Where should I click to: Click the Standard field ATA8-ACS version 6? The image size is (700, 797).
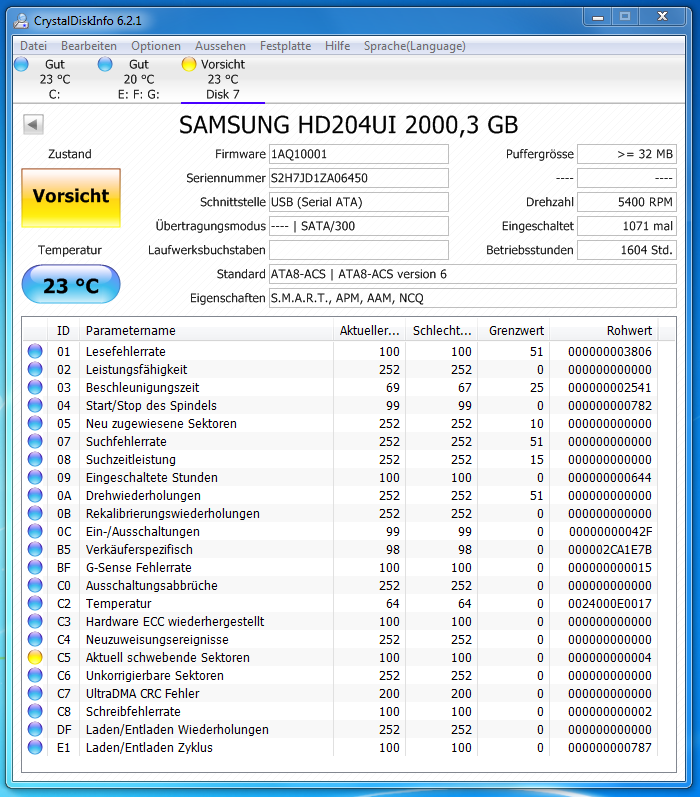[473, 274]
